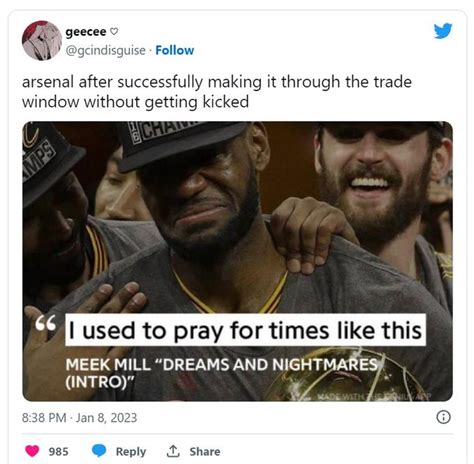This screenshot has height=464, width=474.
Task: Click the Twitter bird logo
Action: click(x=443, y=31)
